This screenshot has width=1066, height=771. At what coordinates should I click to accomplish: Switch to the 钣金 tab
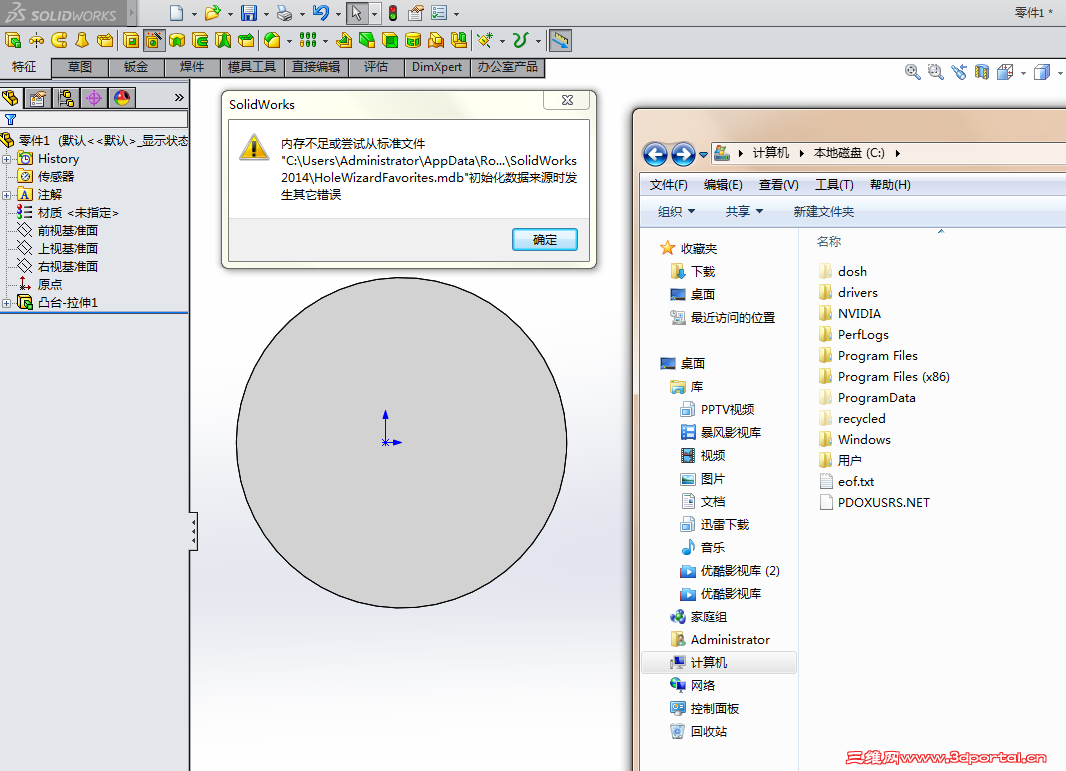coord(136,67)
